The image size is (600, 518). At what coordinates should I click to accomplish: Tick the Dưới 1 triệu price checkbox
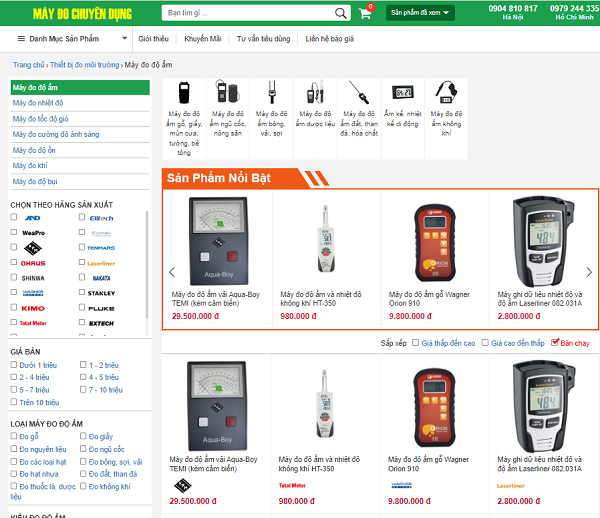coord(14,365)
